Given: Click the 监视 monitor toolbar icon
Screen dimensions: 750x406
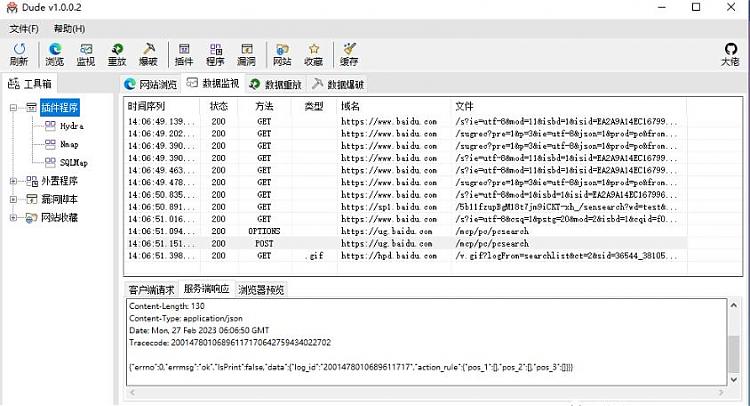Looking at the screenshot, I should [x=86, y=54].
